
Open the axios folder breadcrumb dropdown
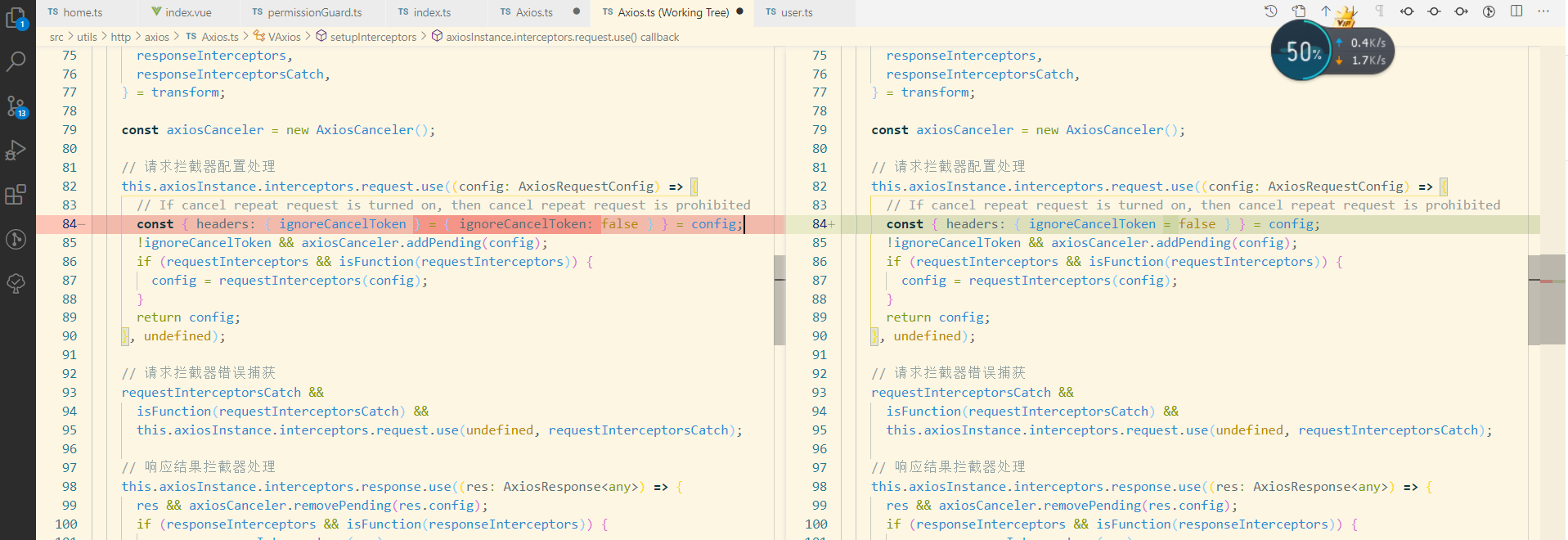point(157,37)
